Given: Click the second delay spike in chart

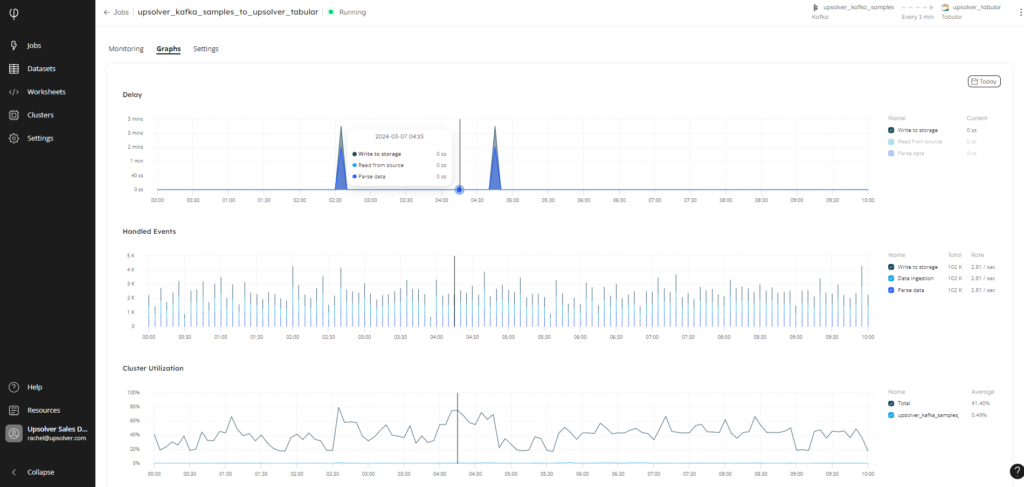Looking at the screenshot, I should [x=495, y=157].
